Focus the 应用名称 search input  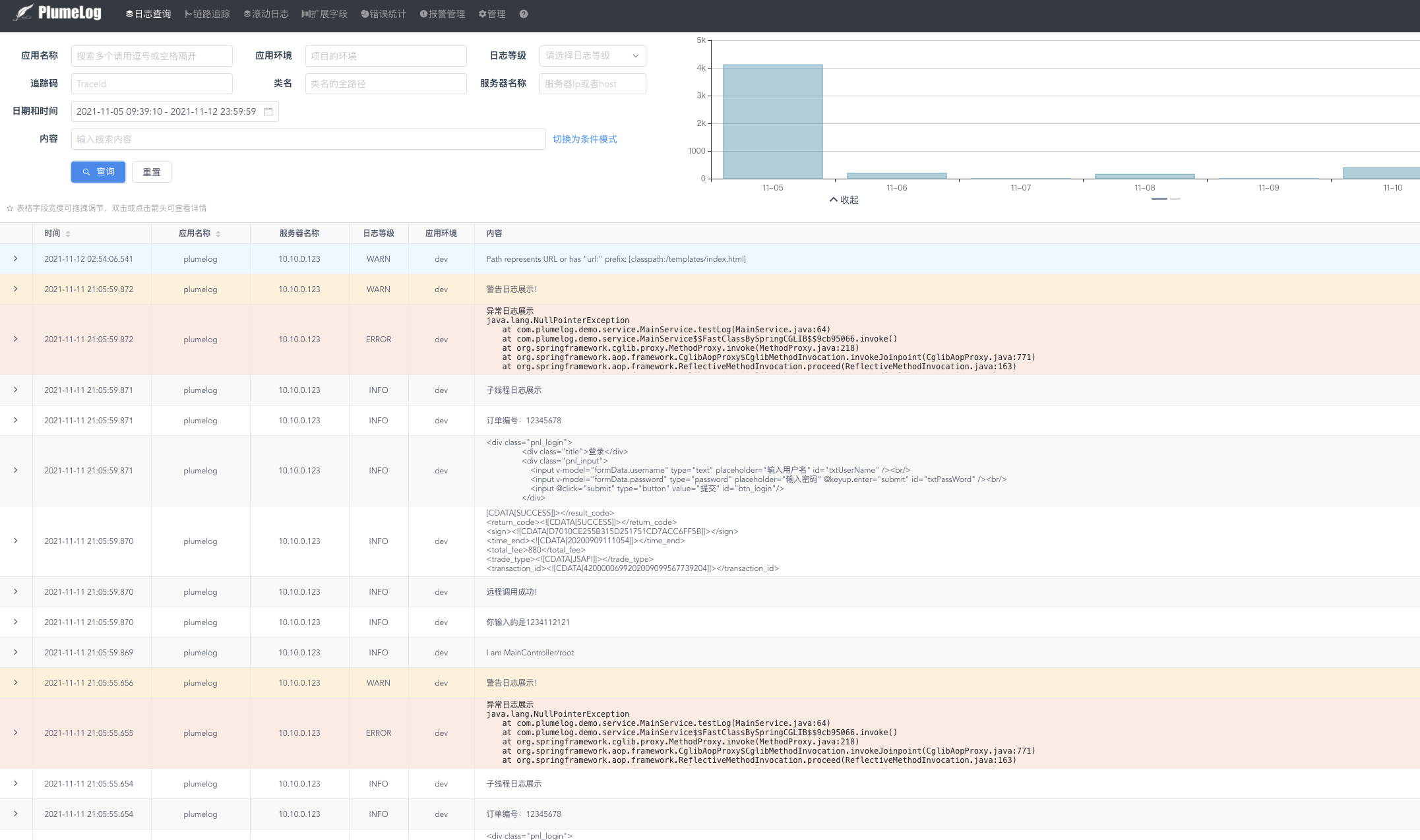pyautogui.click(x=152, y=56)
